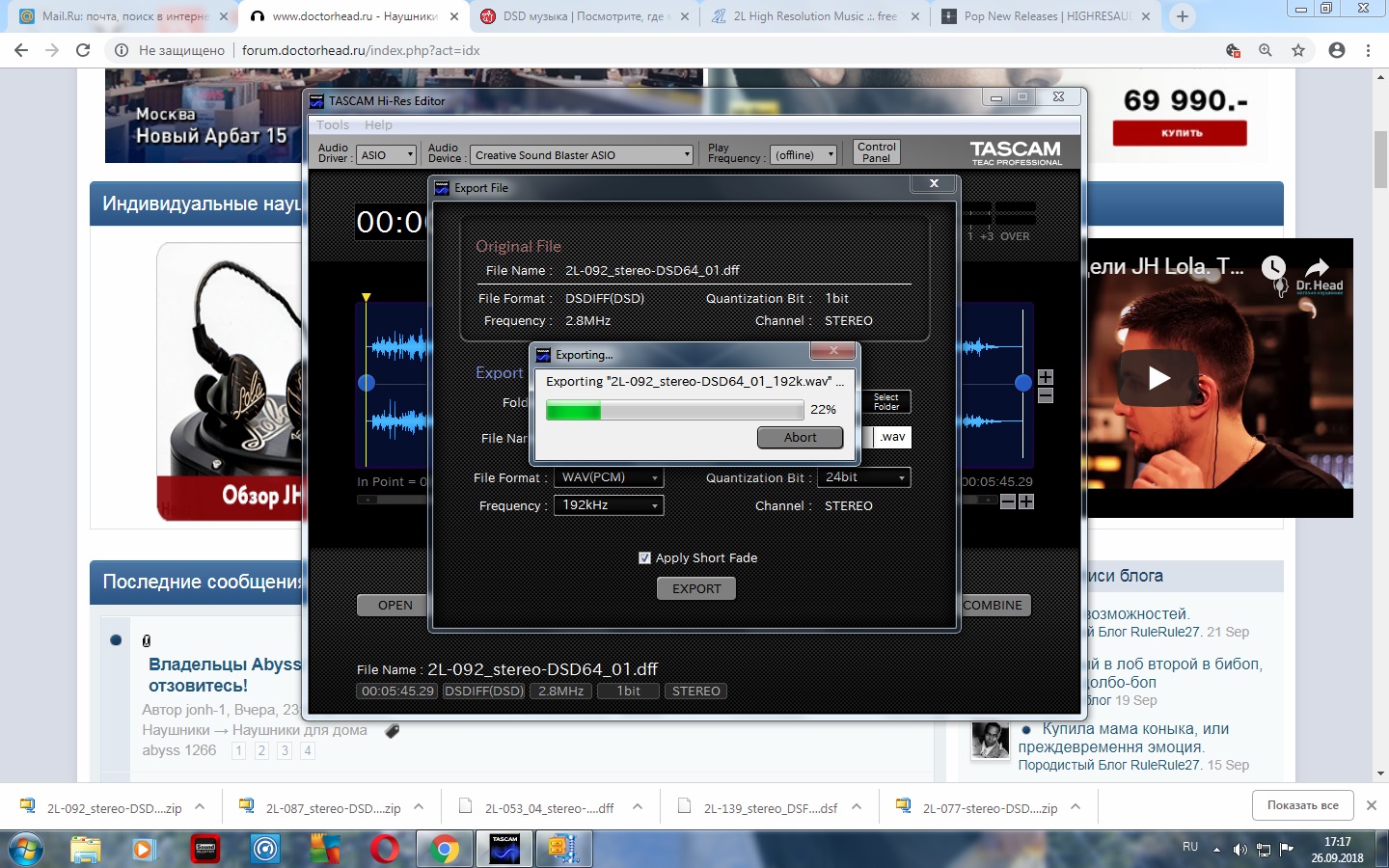Image resolution: width=1389 pixels, height=868 pixels.
Task: Click the vertical zoom in plus icon
Action: 1046,377
